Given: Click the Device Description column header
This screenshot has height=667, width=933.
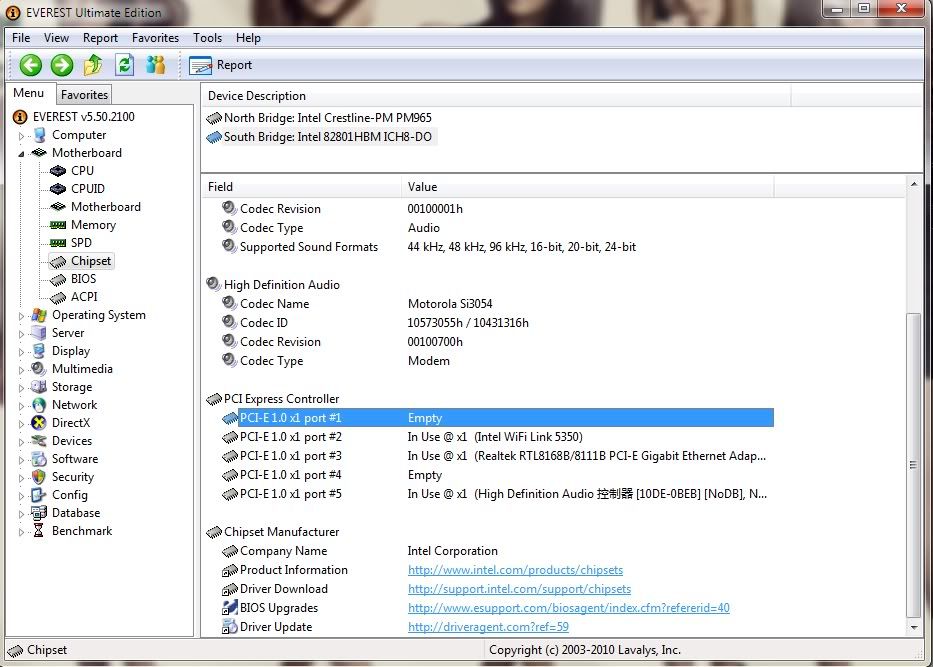Looking at the screenshot, I should tap(496, 96).
